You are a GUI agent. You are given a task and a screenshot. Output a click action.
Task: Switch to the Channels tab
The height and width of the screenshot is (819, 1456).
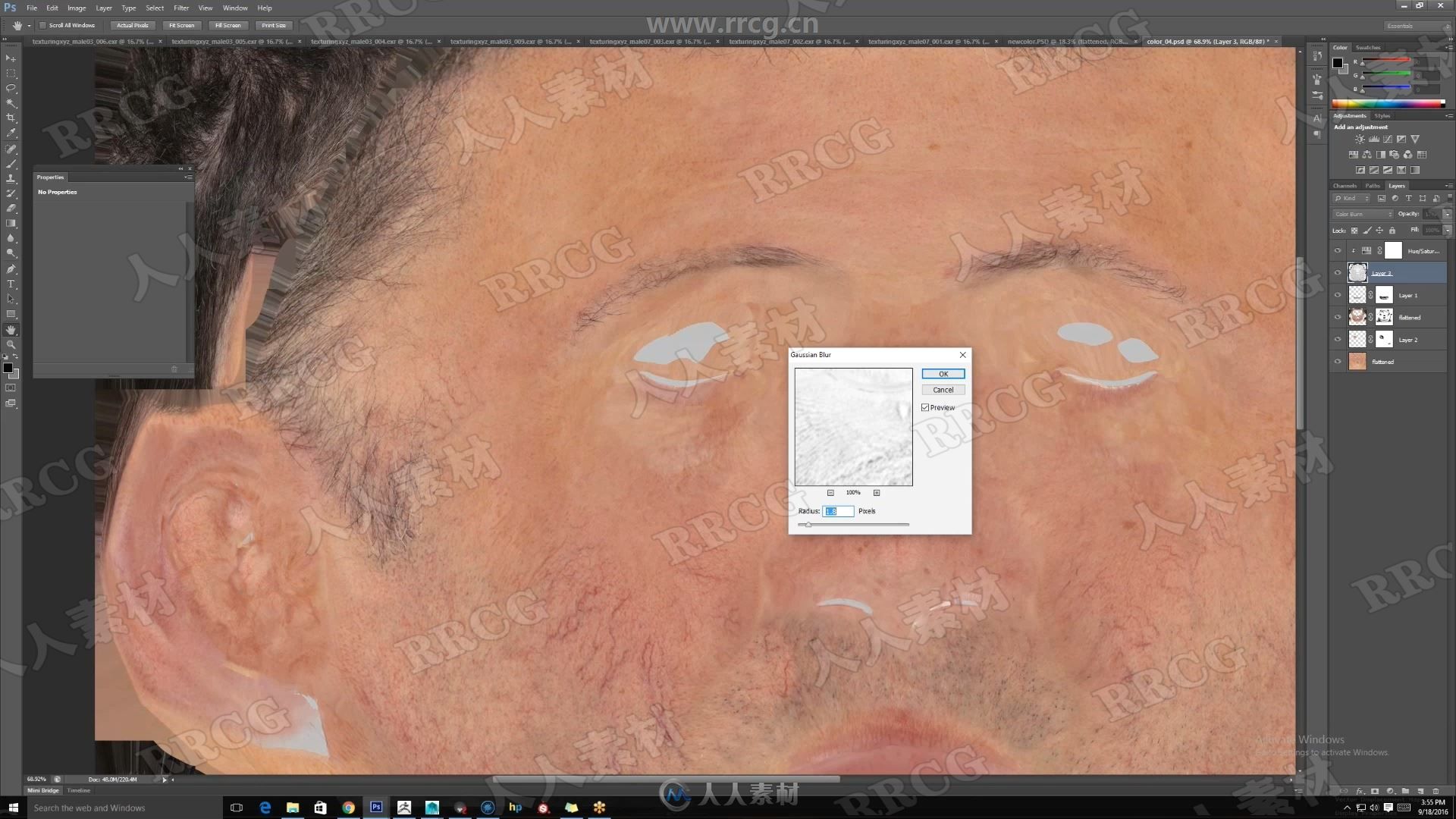tap(1345, 186)
